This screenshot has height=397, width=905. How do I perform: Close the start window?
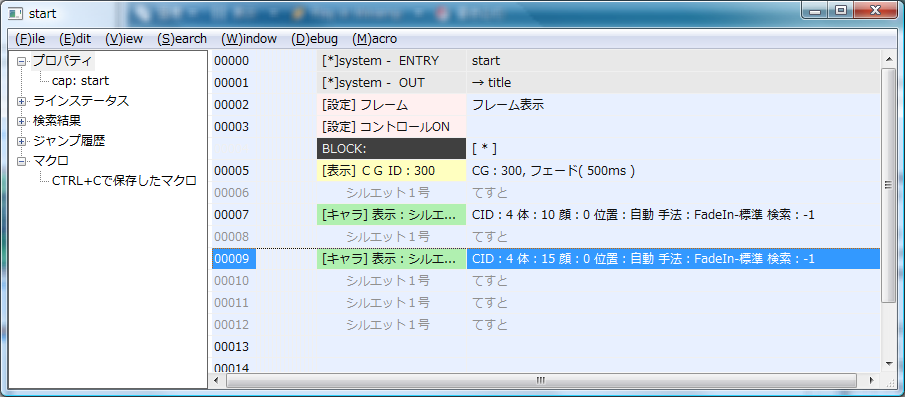[x=876, y=10]
